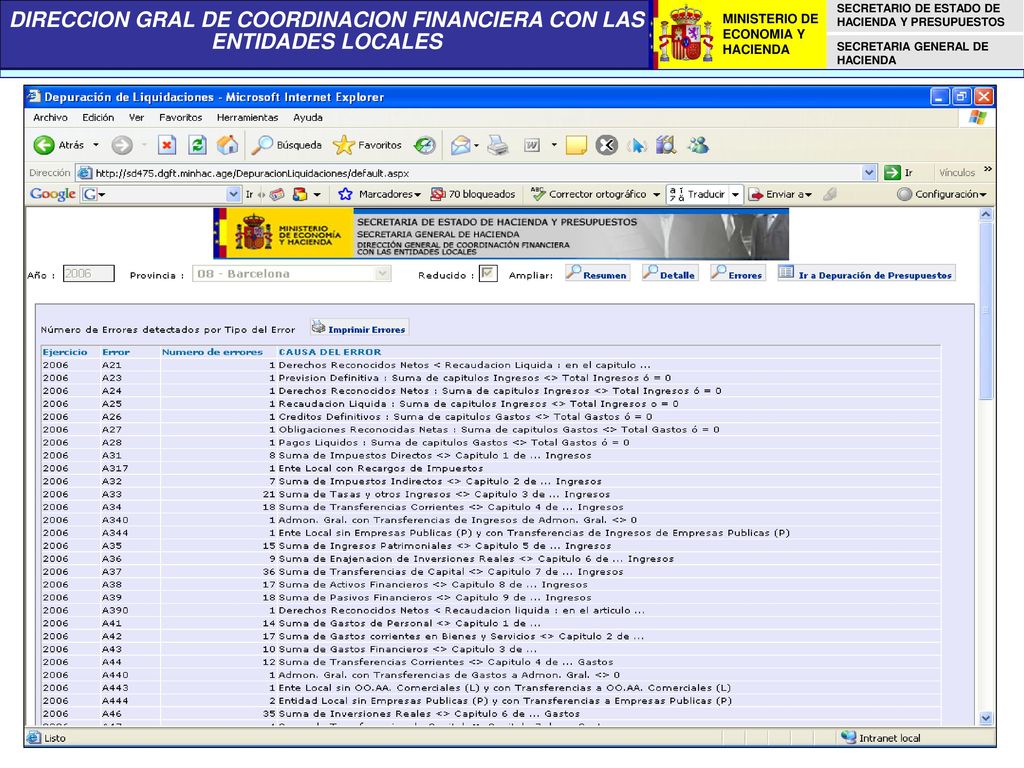The image size is (1024, 768).
Task: Run Corrector ortográfico spell check
Action: [x=589, y=194]
